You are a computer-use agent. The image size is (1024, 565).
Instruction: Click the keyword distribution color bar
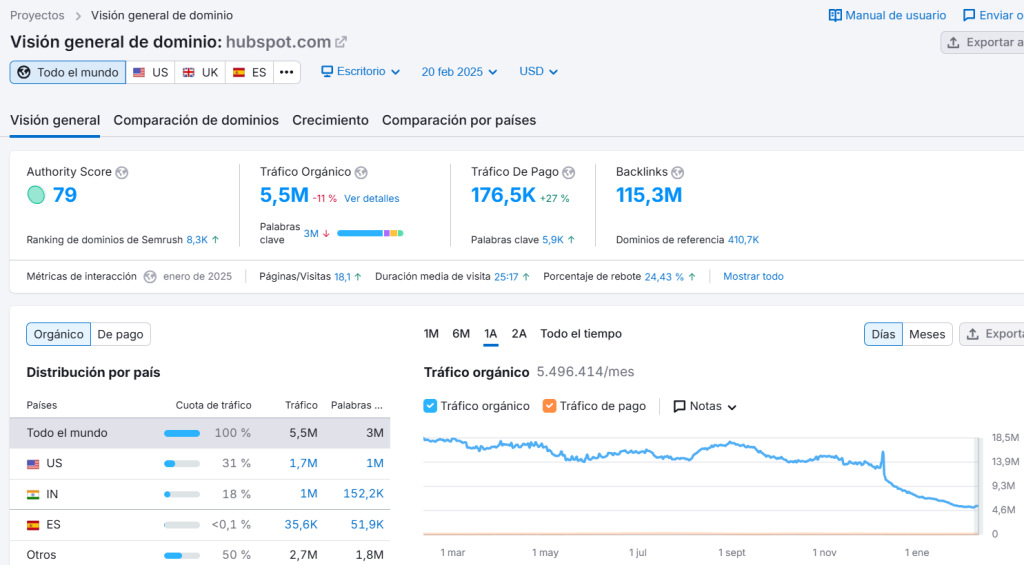(x=370, y=233)
